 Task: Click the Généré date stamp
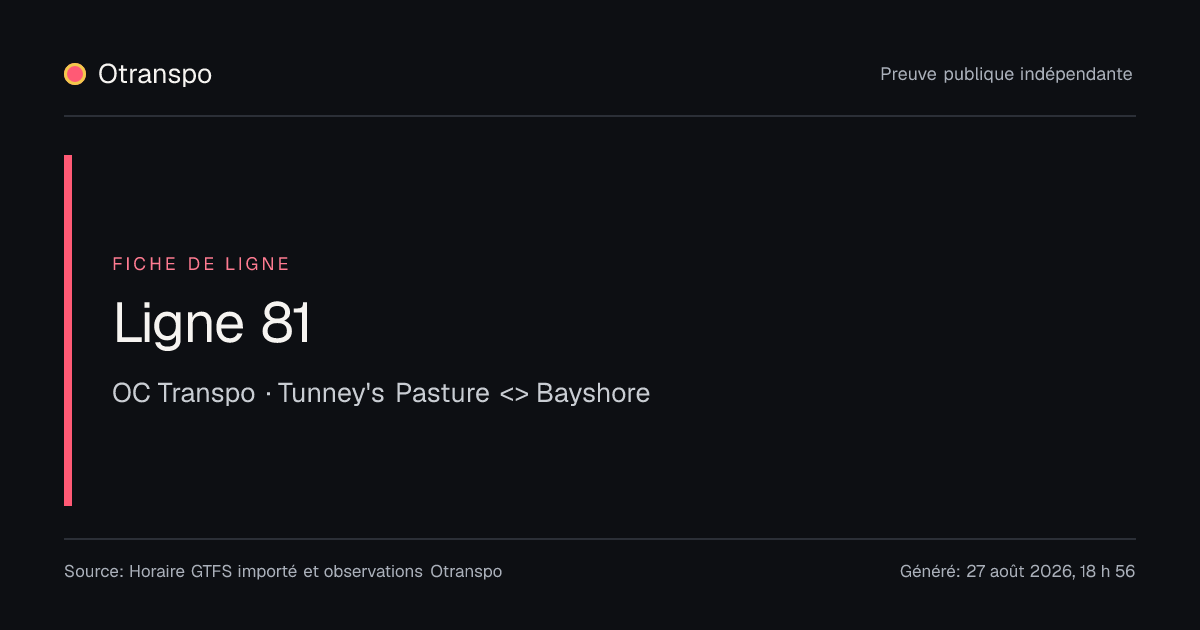[1017, 572]
